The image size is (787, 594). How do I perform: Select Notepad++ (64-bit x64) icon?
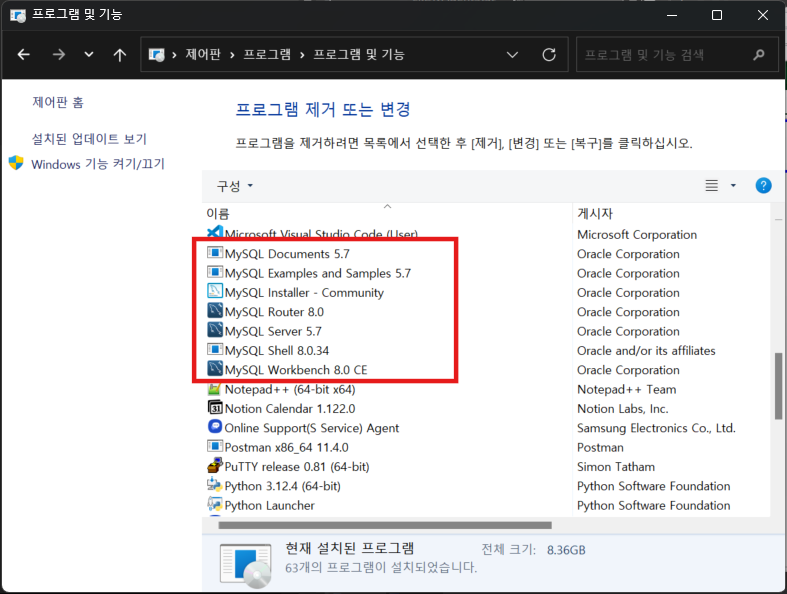(215, 388)
